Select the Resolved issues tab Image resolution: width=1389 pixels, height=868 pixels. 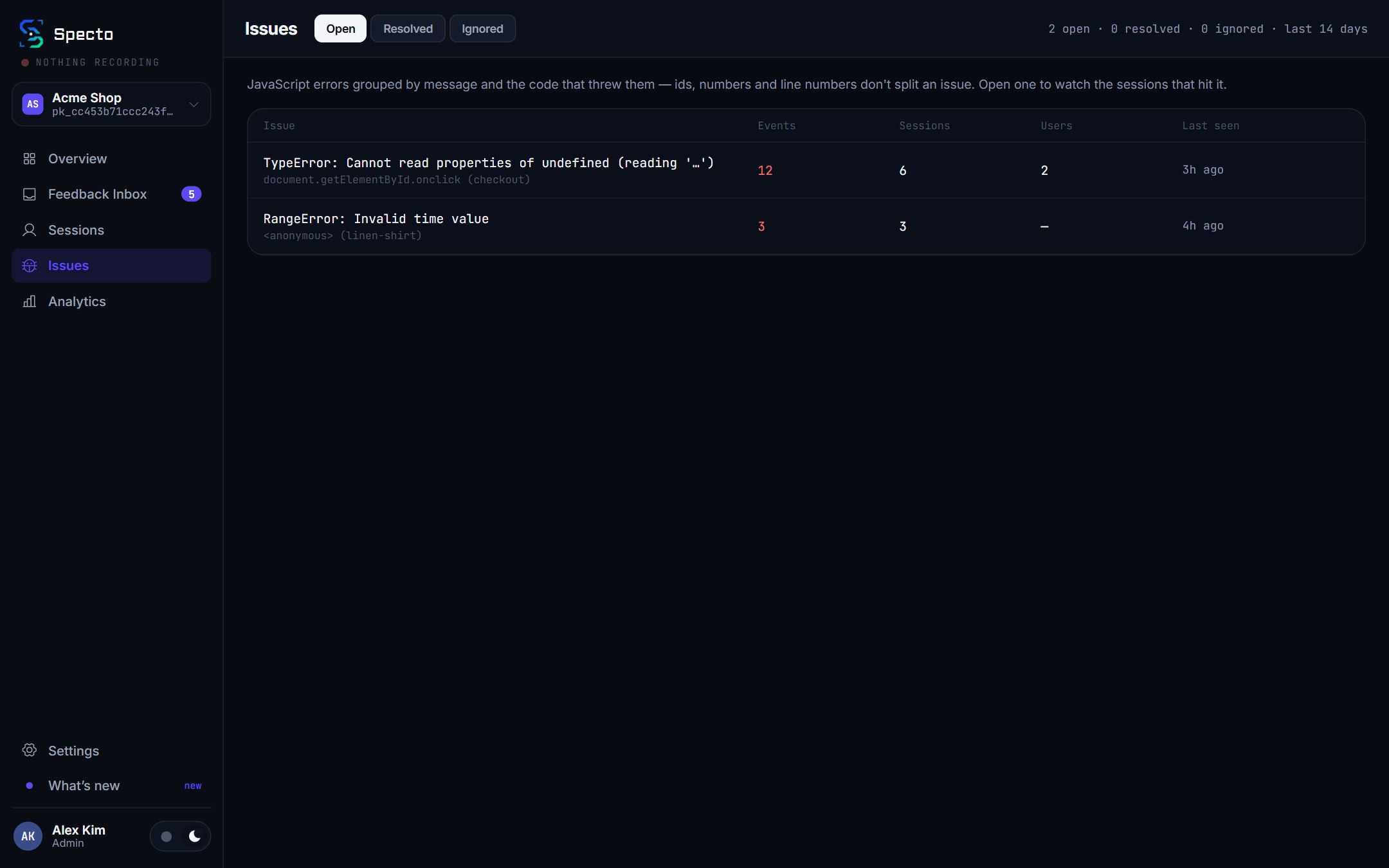tap(408, 28)
